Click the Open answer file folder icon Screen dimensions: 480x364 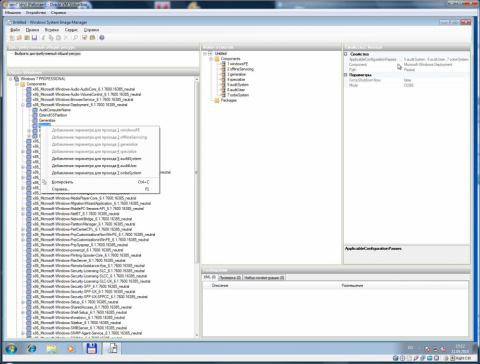click(x=19, y=38)
